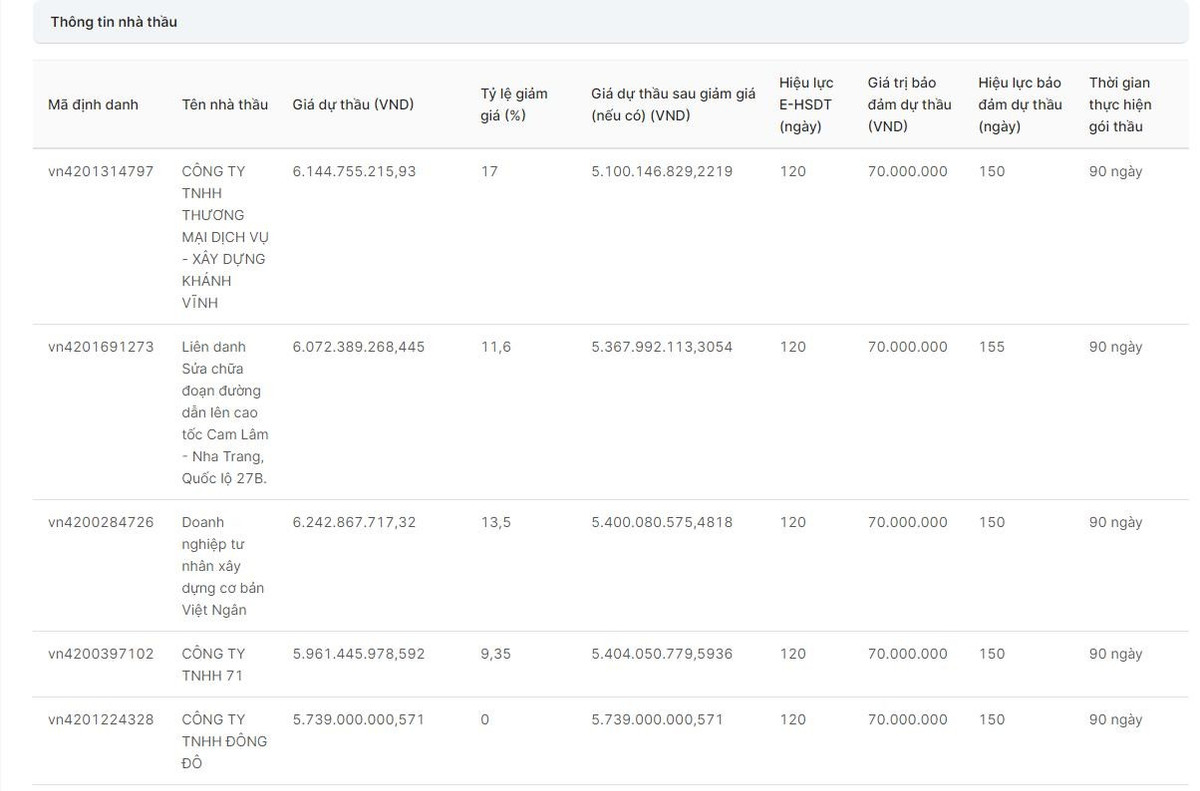Select identifier code vn4201314797
This screenshot has height=791, width=1200.
coord(101,172)
